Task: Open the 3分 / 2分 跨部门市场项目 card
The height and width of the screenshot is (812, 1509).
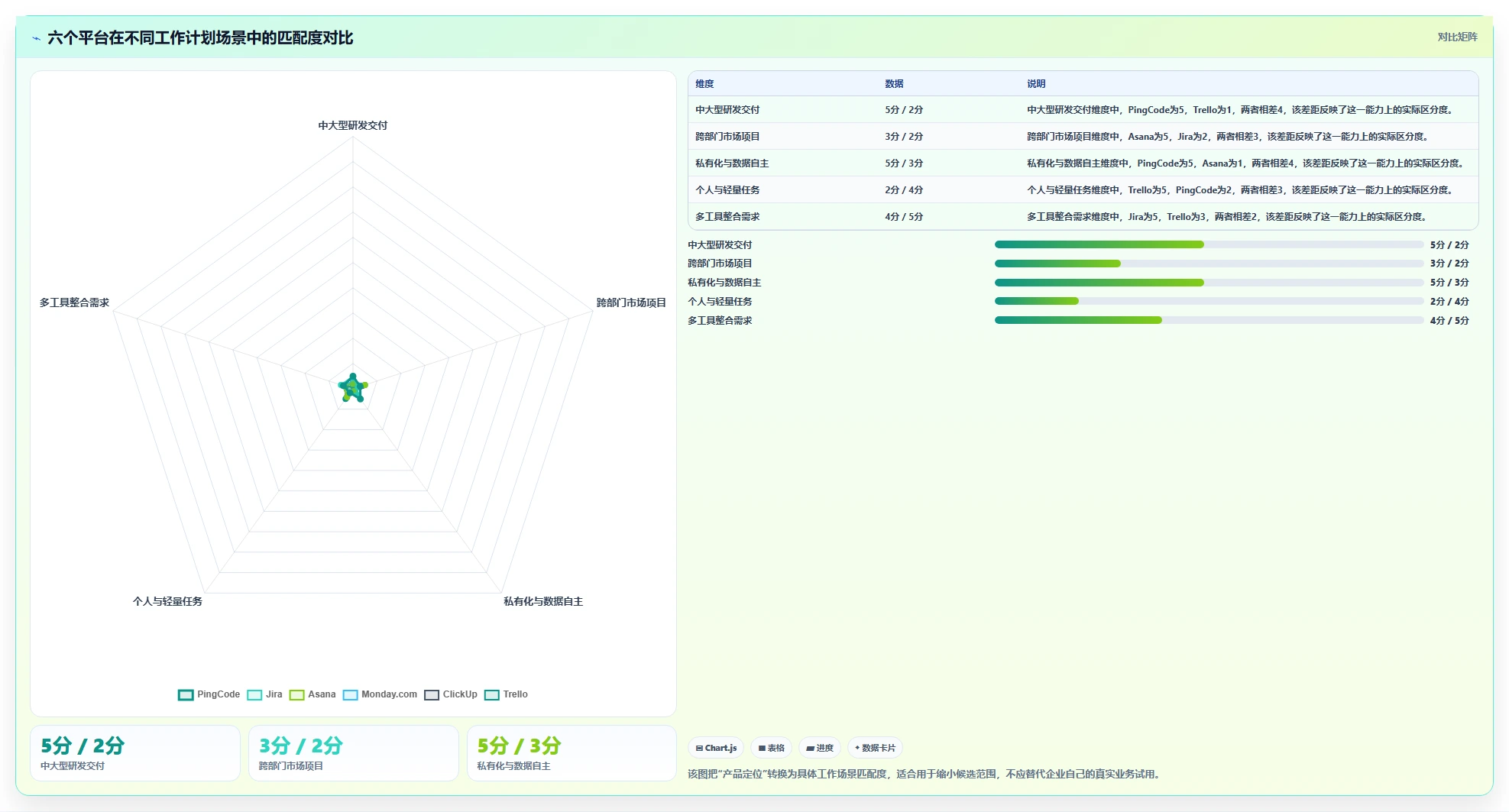Action: pos(353,753)
